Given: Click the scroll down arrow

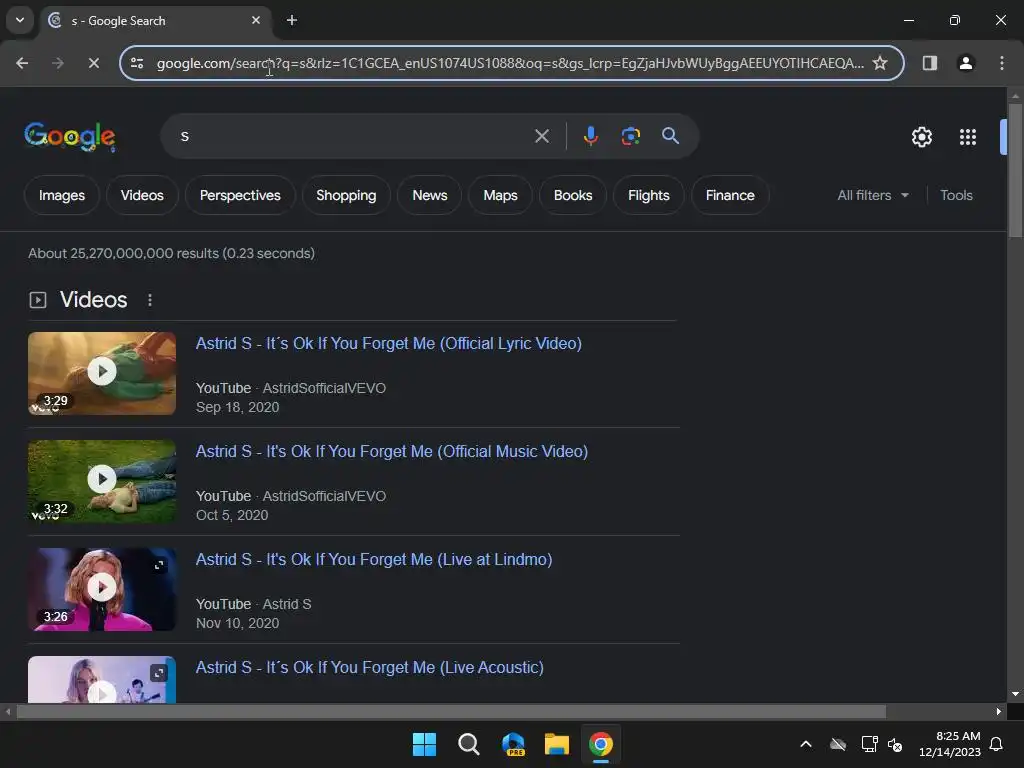Looking at the screenshot, I should tap(1014, 694).
